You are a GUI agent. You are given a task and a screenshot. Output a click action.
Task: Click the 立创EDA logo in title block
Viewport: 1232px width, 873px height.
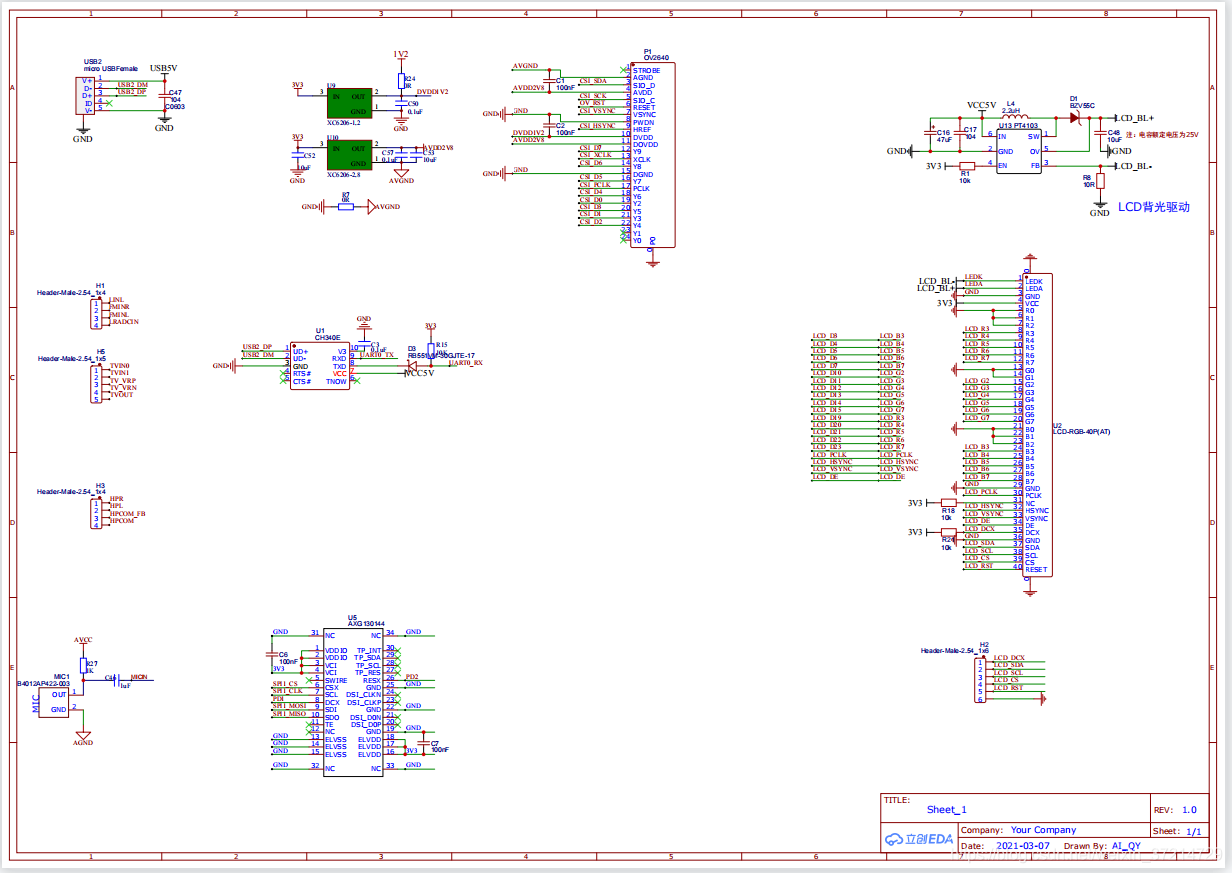(x=918, y=839)
